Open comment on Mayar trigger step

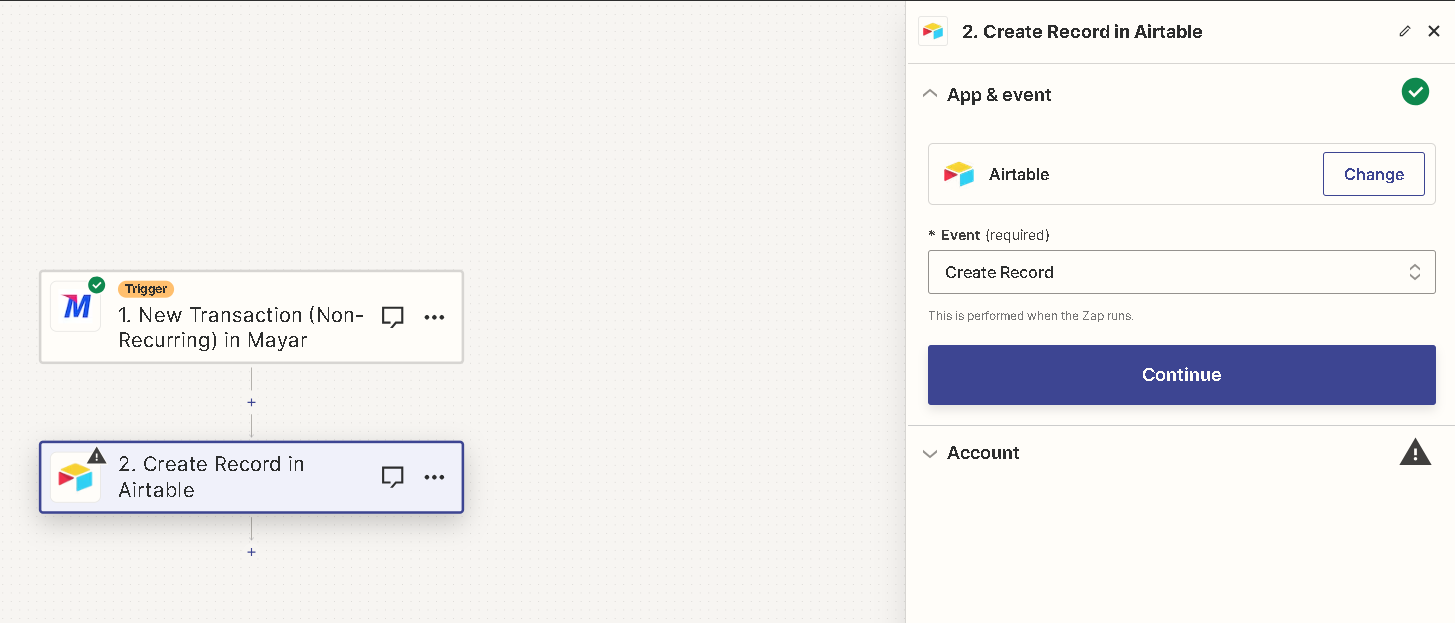pos(393,317)
